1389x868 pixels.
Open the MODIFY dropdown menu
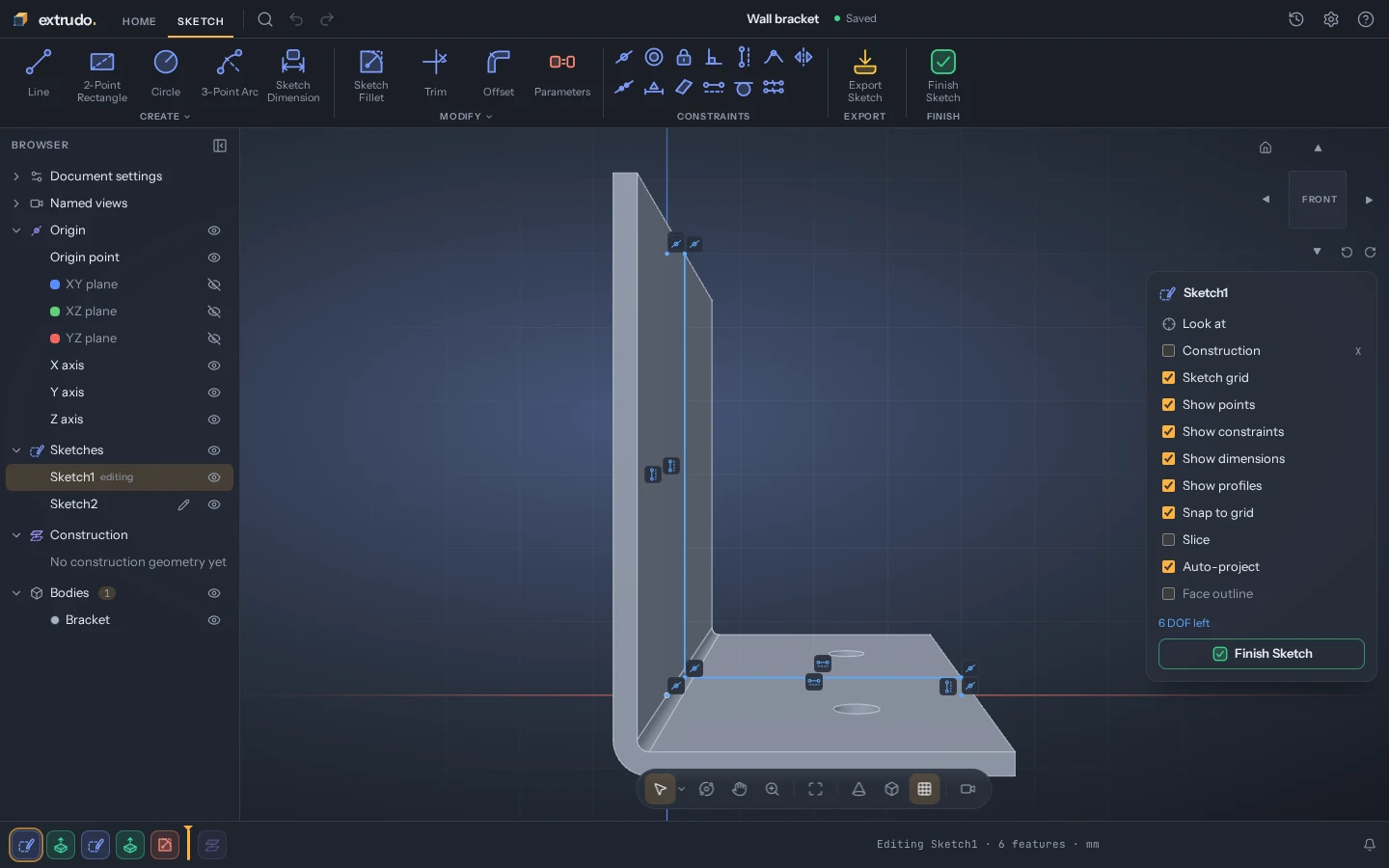pos(466,117)
